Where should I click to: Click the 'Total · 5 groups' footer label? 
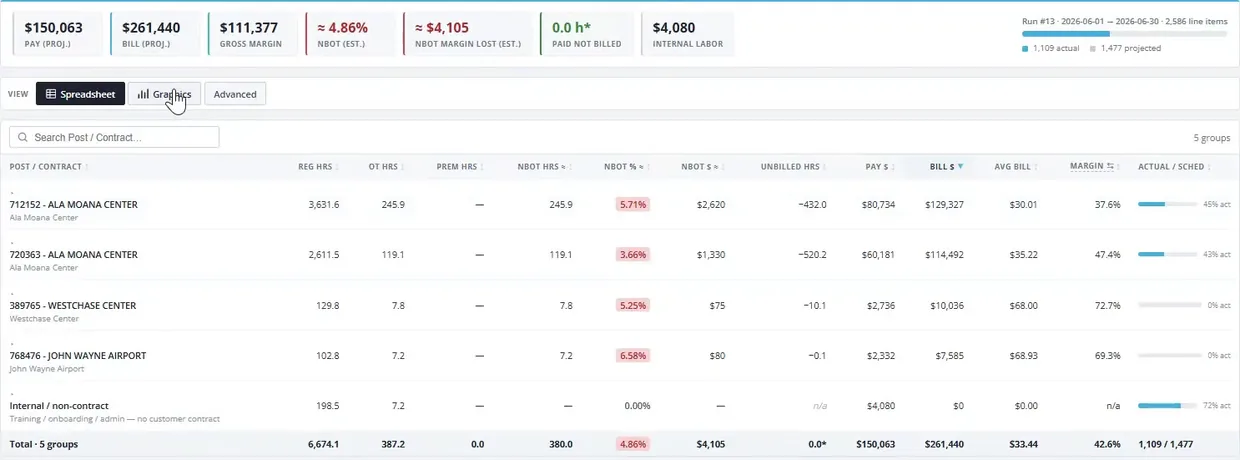tap(44, 443)
